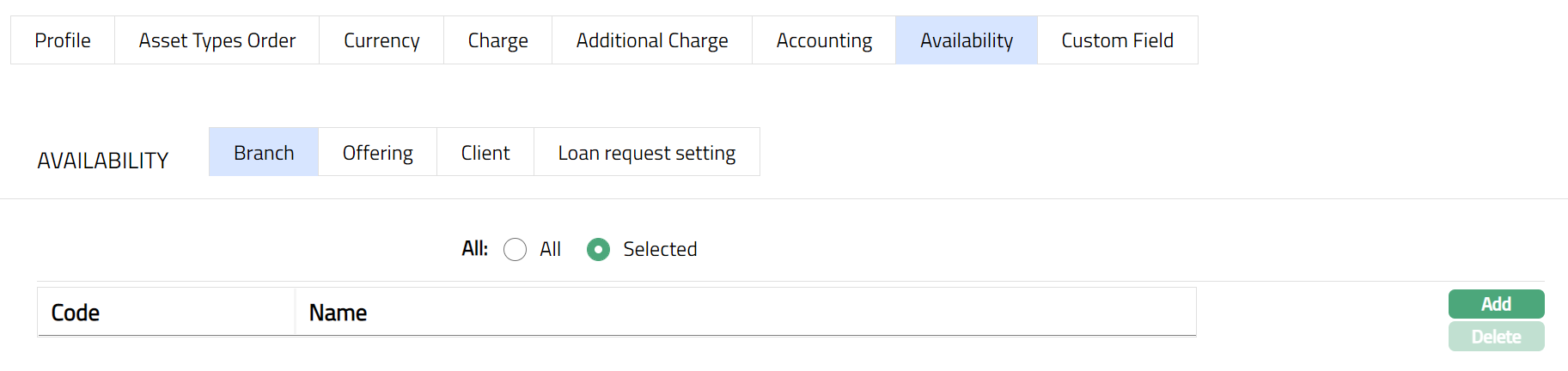The width and height of the screenshot is (1568, 371).
Task: Select the Charge tab
Action: (x=497, y=40)
